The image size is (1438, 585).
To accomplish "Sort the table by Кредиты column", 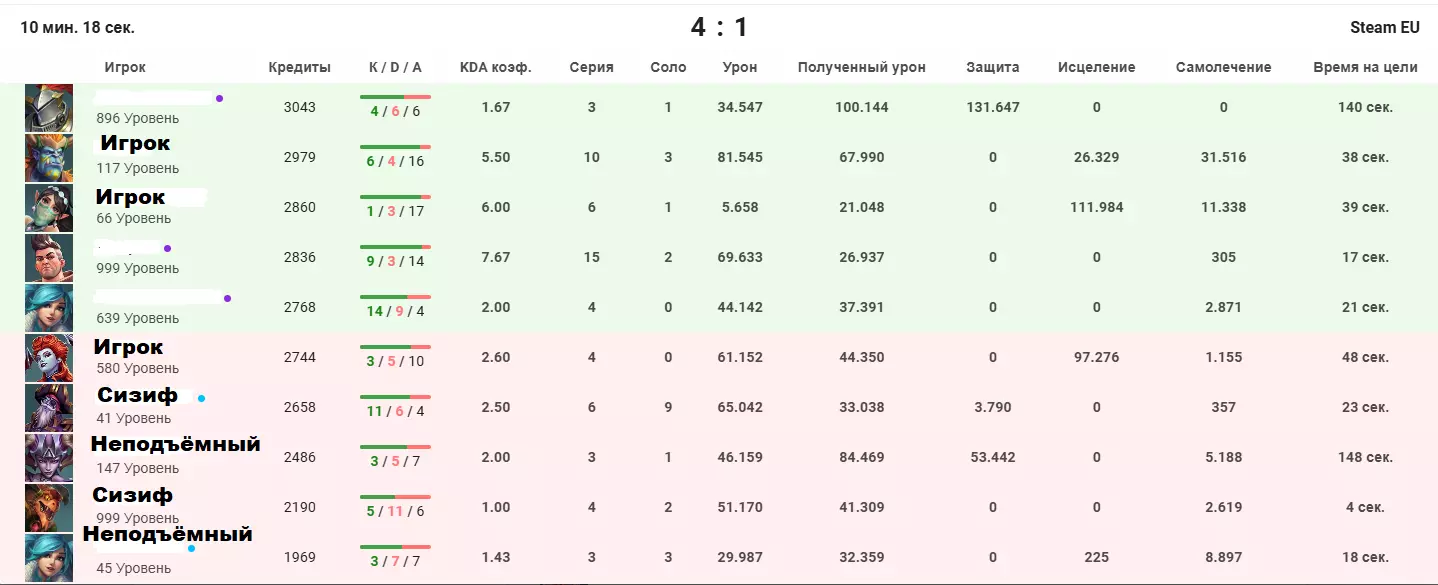I will (299, 68).
